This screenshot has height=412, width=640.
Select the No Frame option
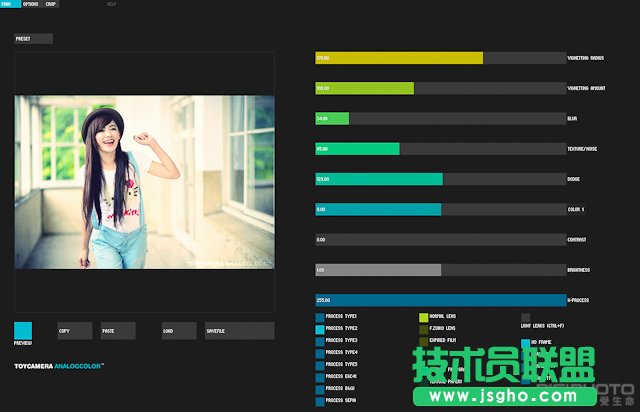pos(526,343)
